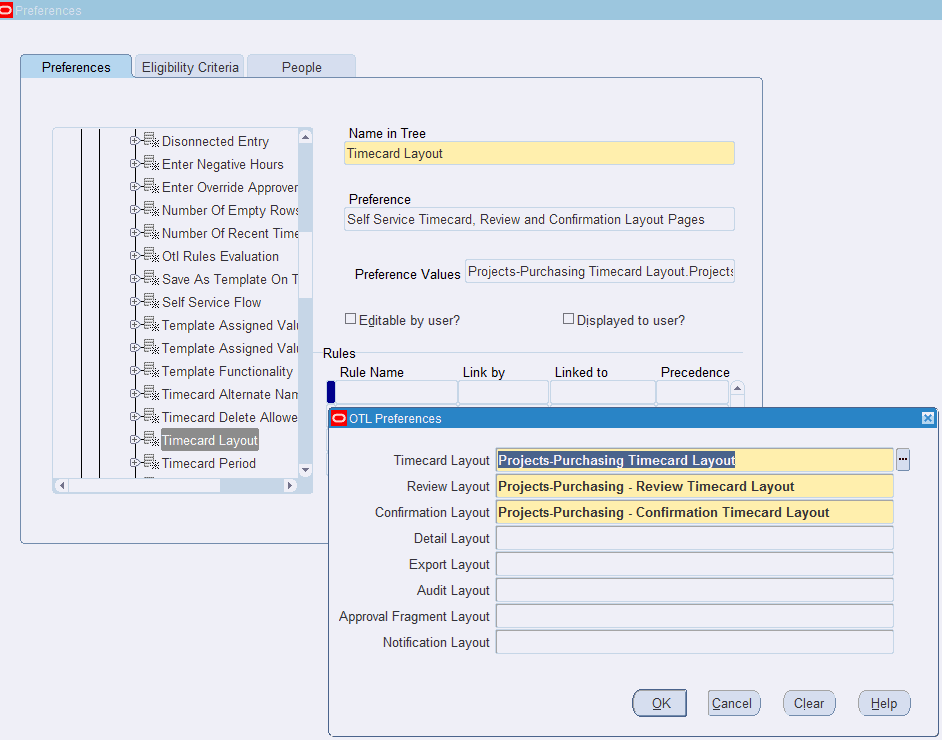Screen dimensions: 942x740
Task: Select Template Functionality tree item
Action: (x=227, y=371)
